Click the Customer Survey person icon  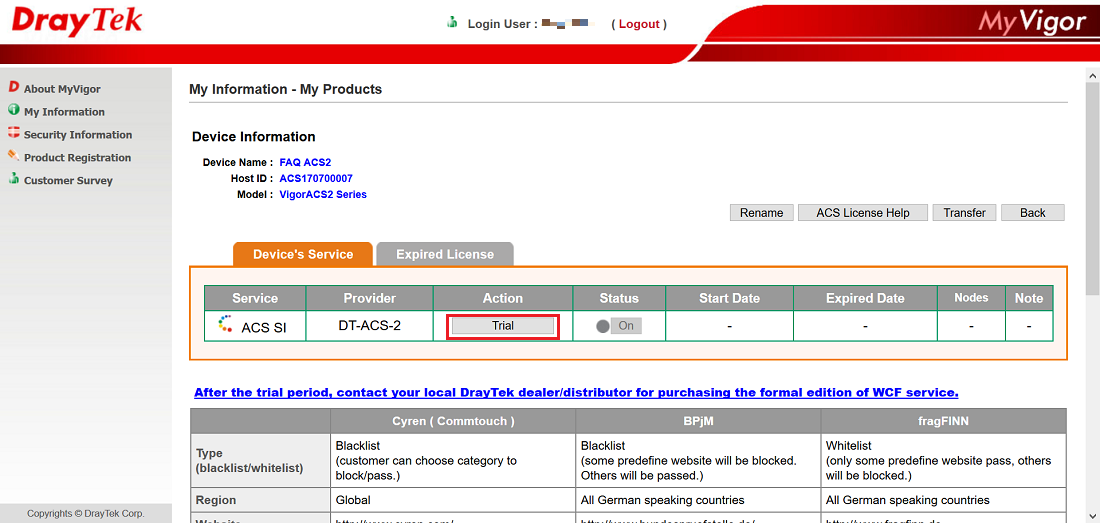point(13,179)
